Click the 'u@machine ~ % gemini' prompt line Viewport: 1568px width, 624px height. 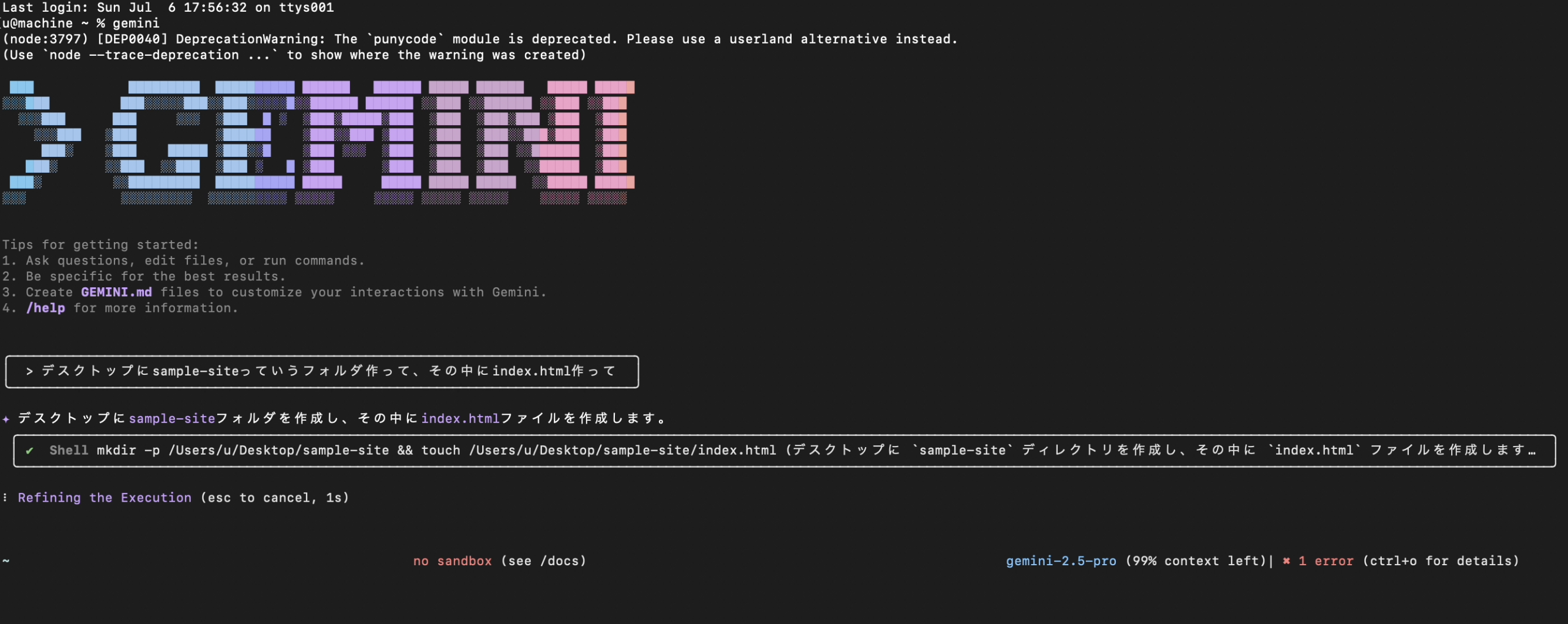(81, 23)
